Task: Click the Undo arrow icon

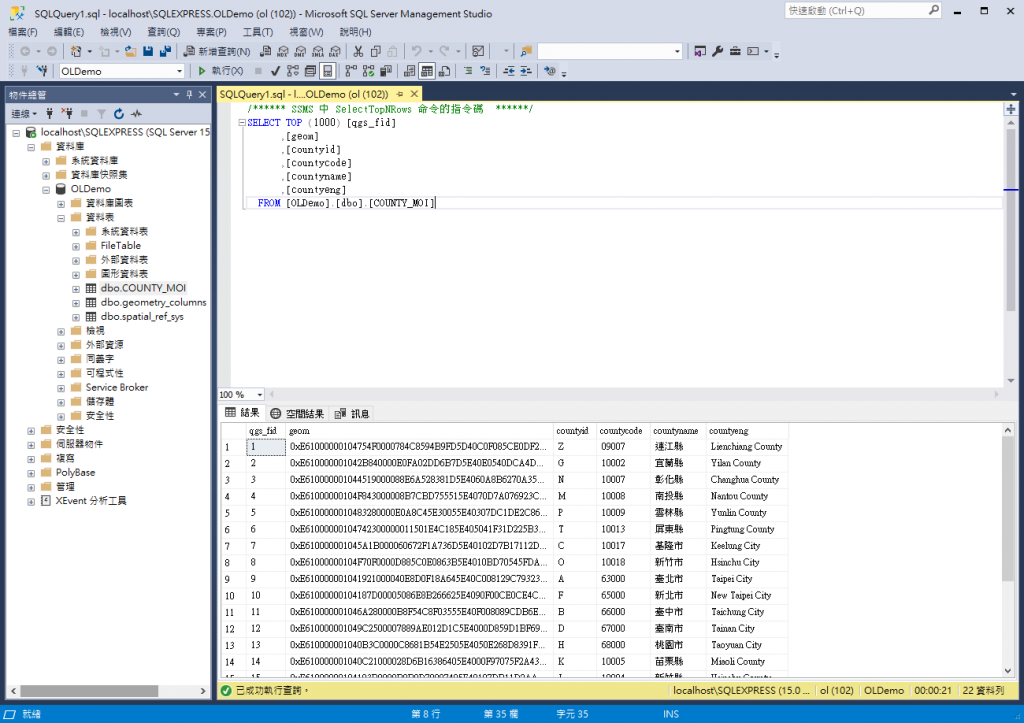Action: click(x=416, y=51)
